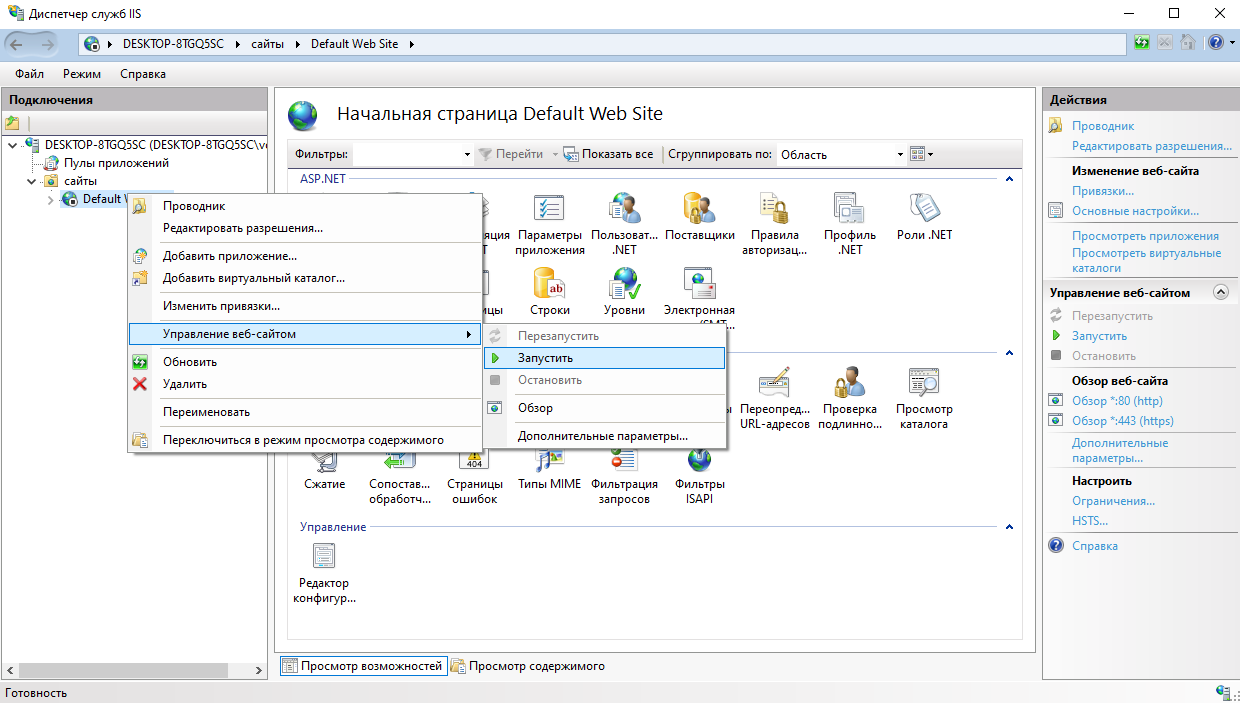
Task: Open the Сгруппировать по dropdown
Action: (840, 154)
